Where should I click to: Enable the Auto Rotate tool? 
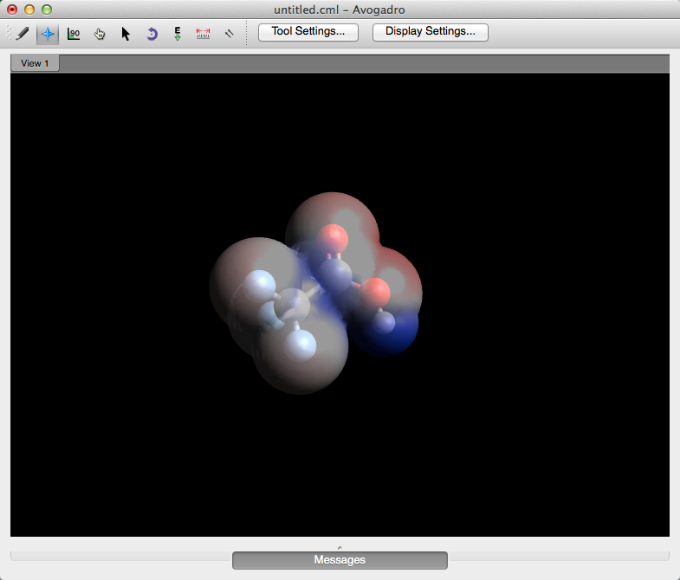pos(152,33)
